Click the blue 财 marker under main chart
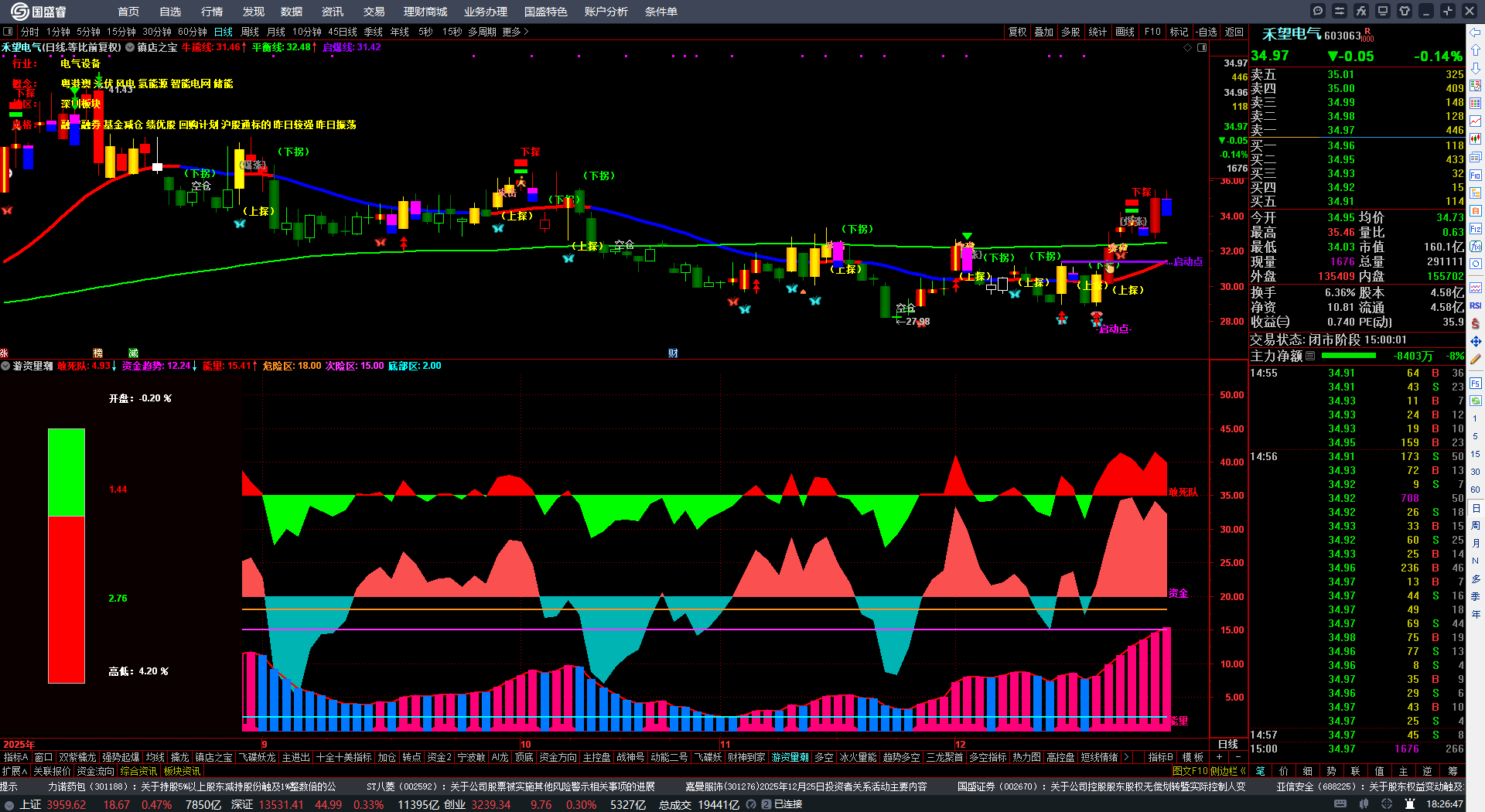This screenshot has width=1485, height=812. coord(673,353)
